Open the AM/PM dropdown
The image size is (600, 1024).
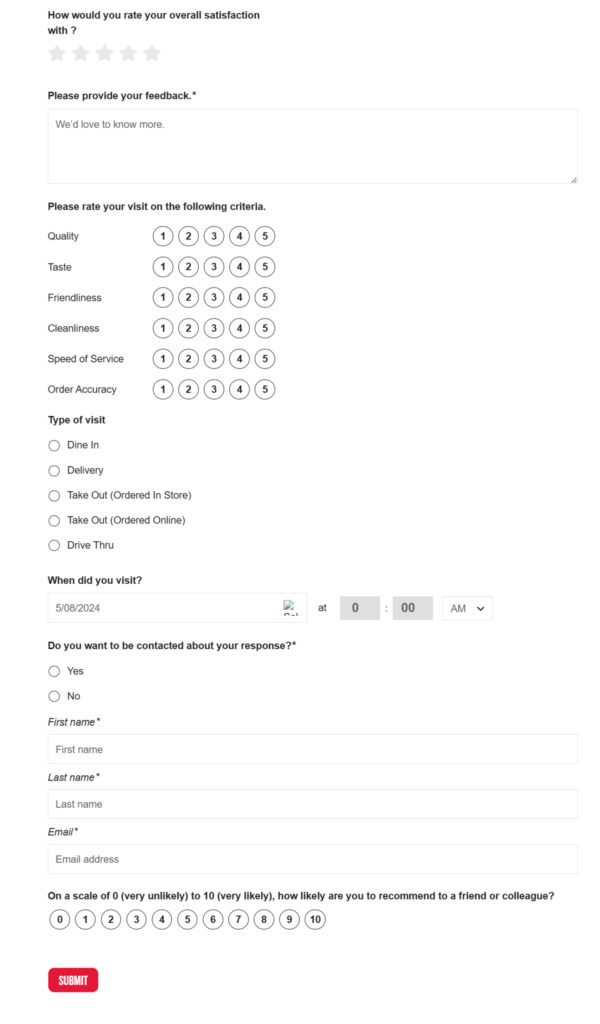pyautogui.click(x=467, y=608)
